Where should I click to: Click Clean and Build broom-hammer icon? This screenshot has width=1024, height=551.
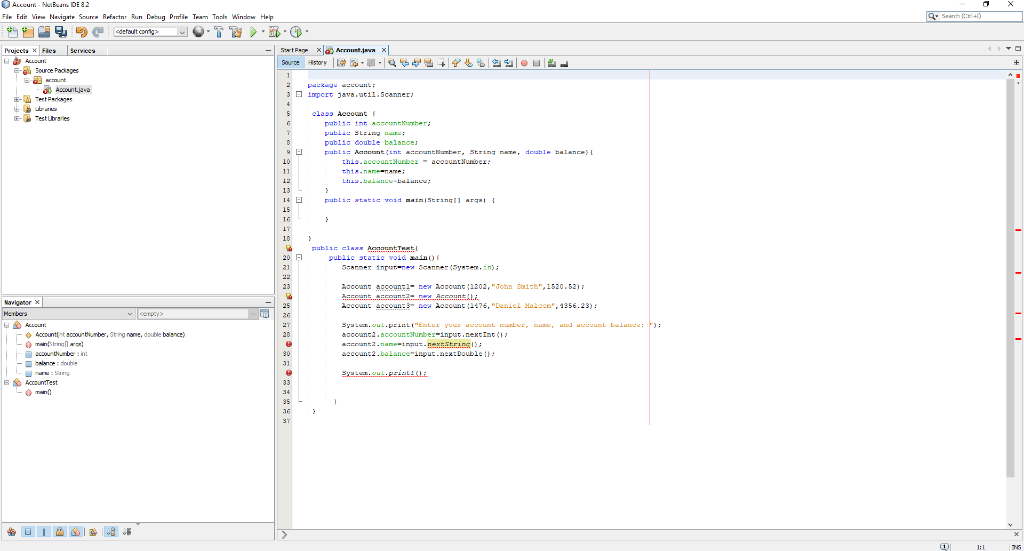coord(235,31)
